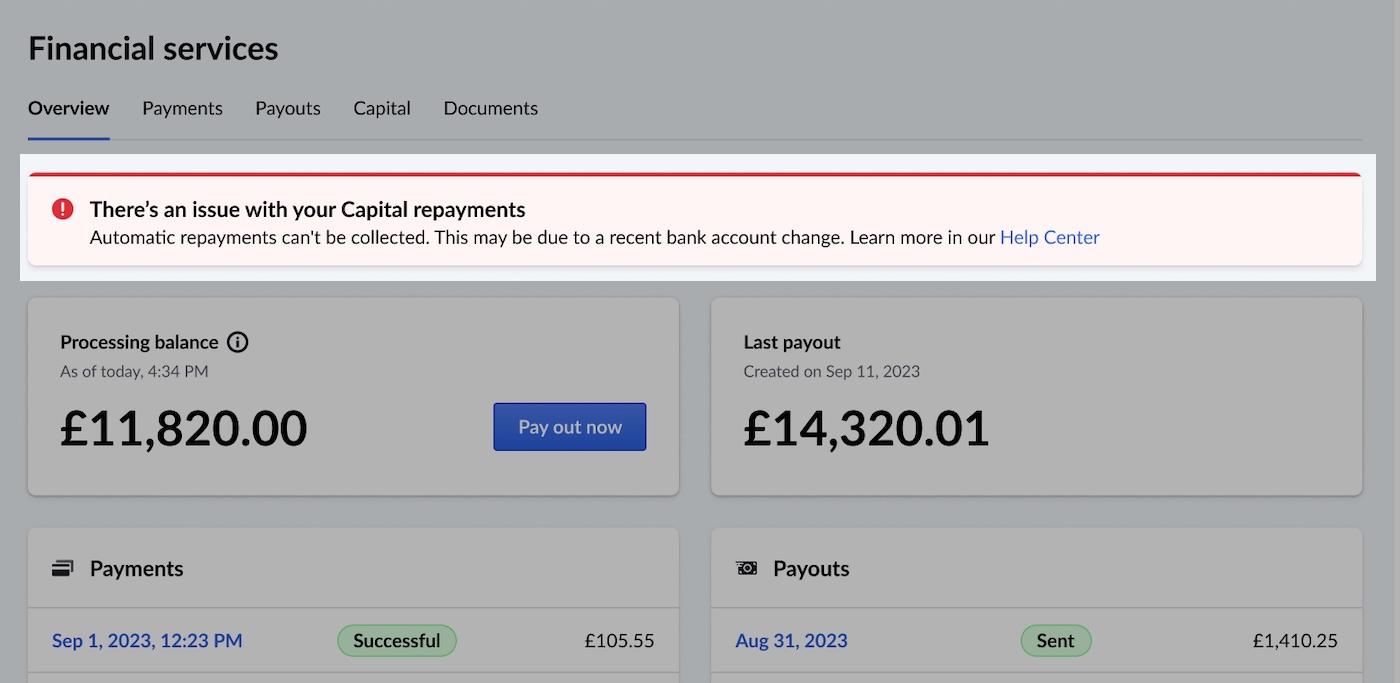Click the red alert icon in the error banner
This screenshot has height=683, width=1400.
coord(62,208)
